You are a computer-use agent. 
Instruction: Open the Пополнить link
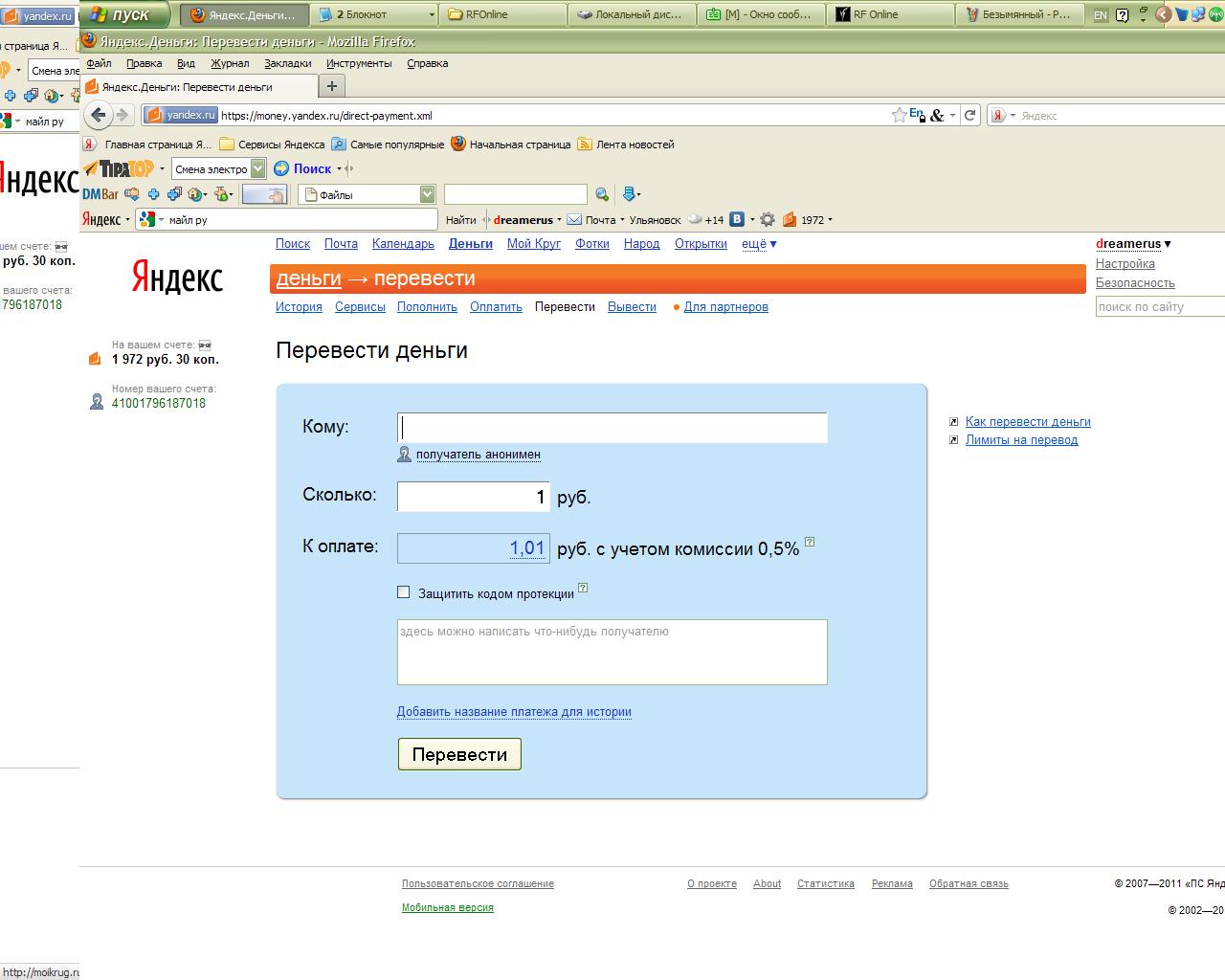tap(427, 307)
